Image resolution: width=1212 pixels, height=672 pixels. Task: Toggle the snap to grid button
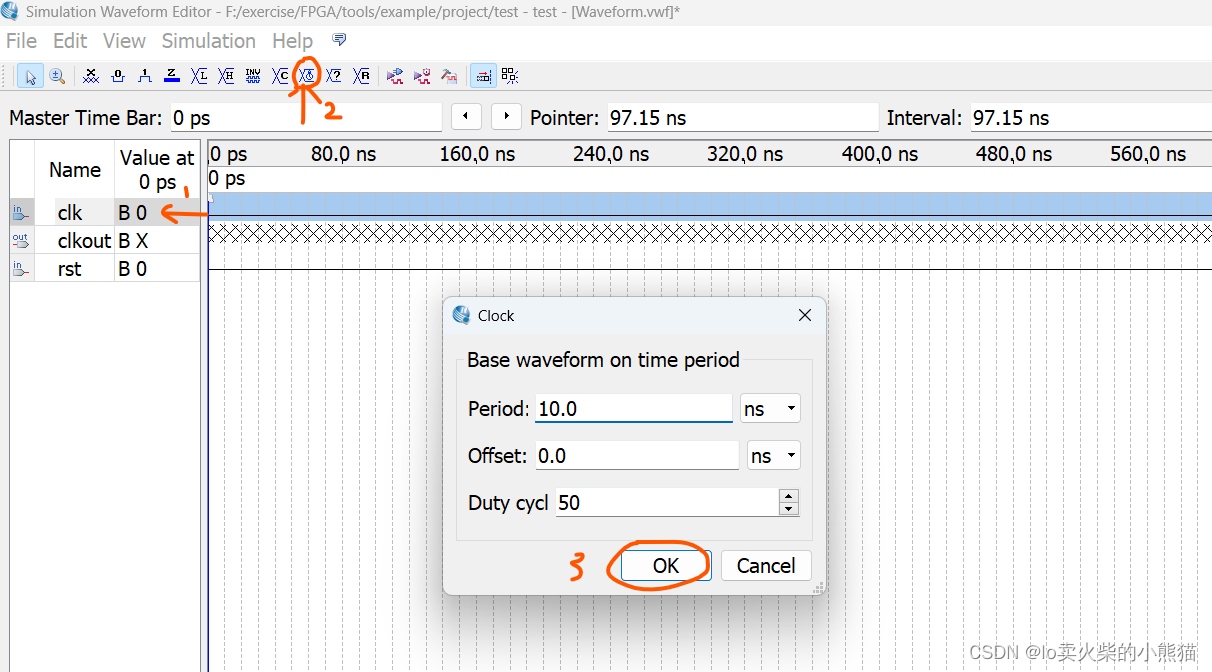[483, 76]
